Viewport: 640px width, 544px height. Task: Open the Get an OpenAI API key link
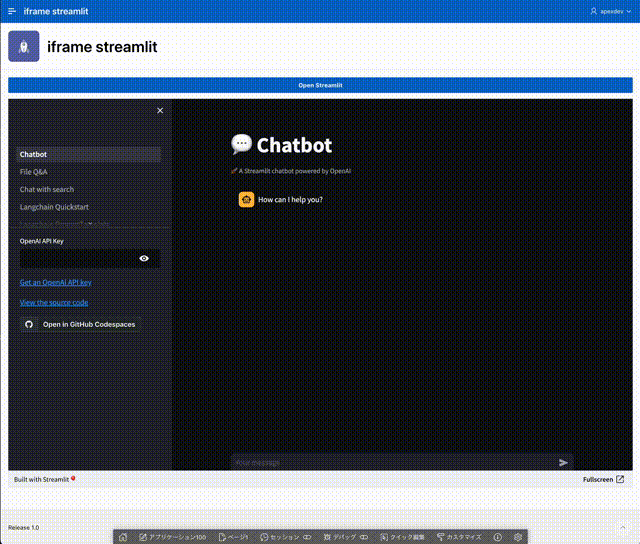tap(56, 282)
